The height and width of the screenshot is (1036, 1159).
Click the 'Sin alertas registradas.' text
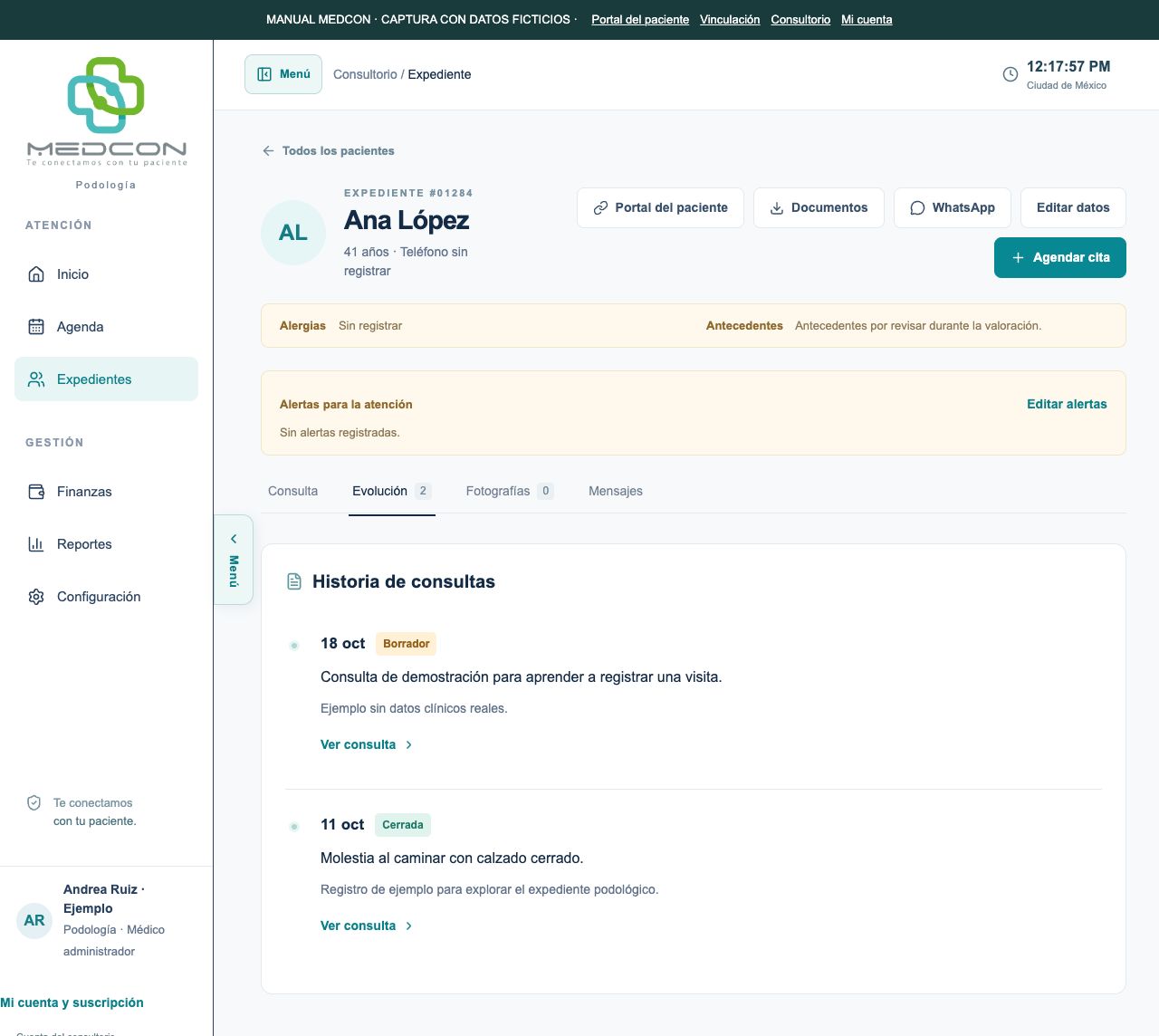pos(340,432)
